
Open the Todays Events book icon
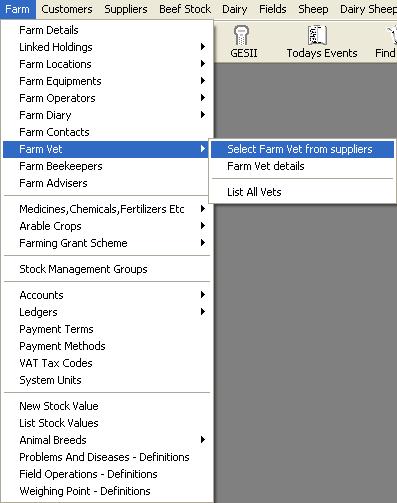click(x=317, y=35)
